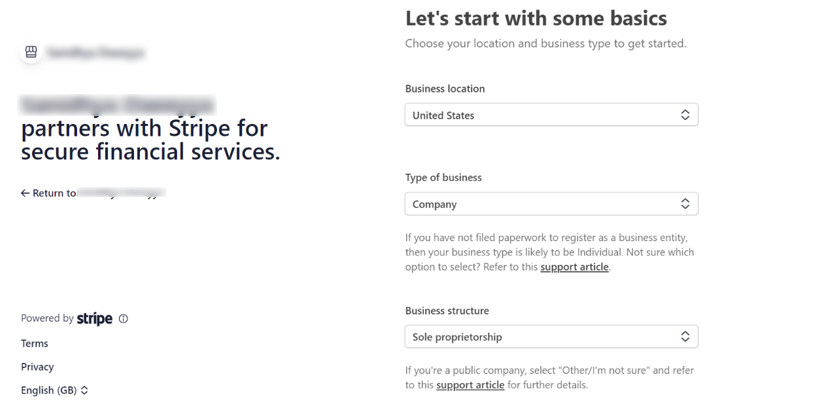Change language using English (GB) selector
Image resolution: width=816 pixels, height=406 pixels.
(49, 390)
